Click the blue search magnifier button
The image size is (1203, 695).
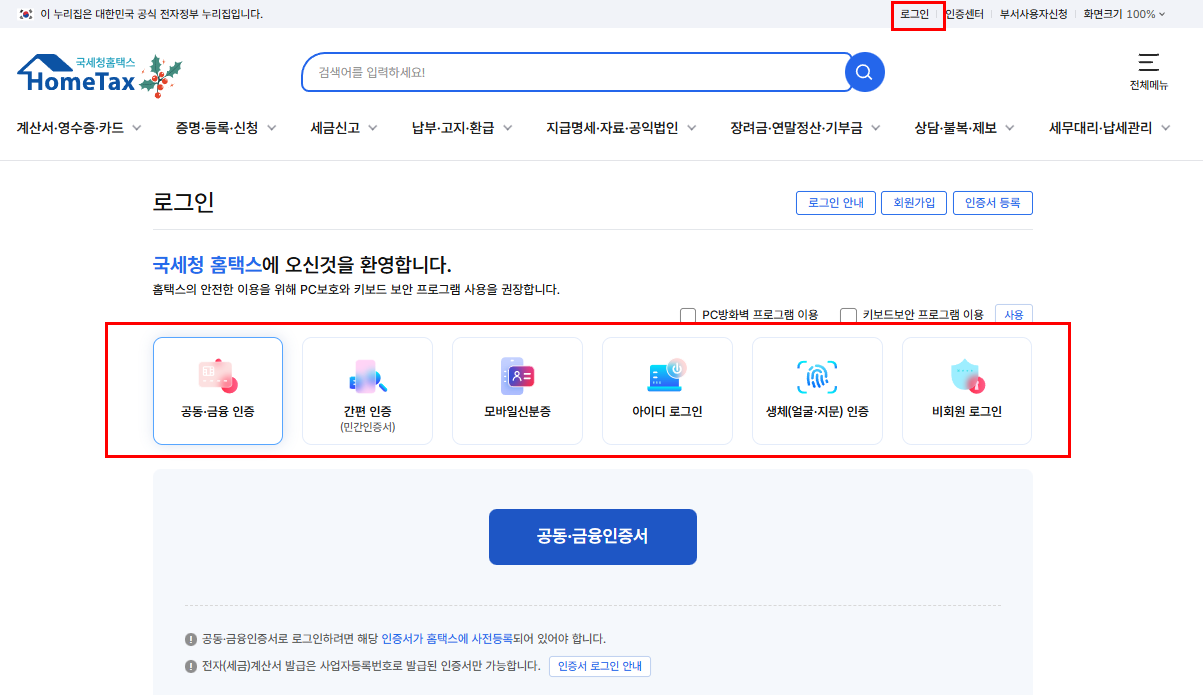click(x=865, y=72)
